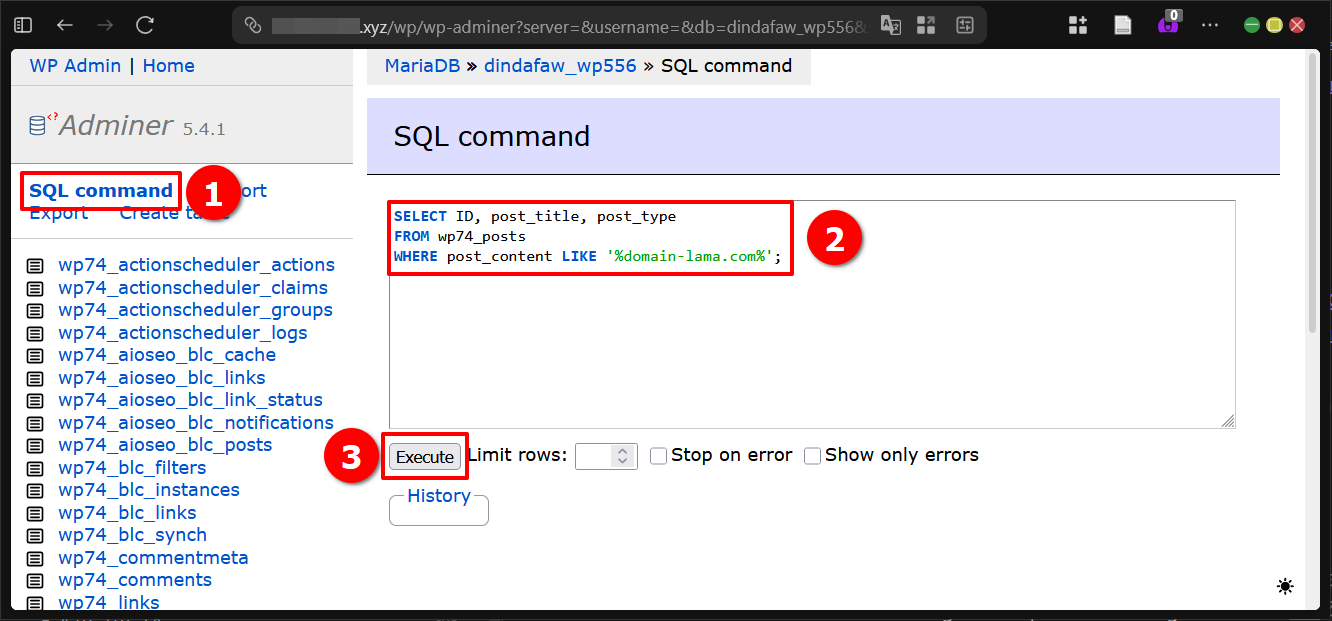Image resolution: width=1332 pixels, height=621 pixels.
Task: Check the Show only errors option
Action: click(812, 456)
